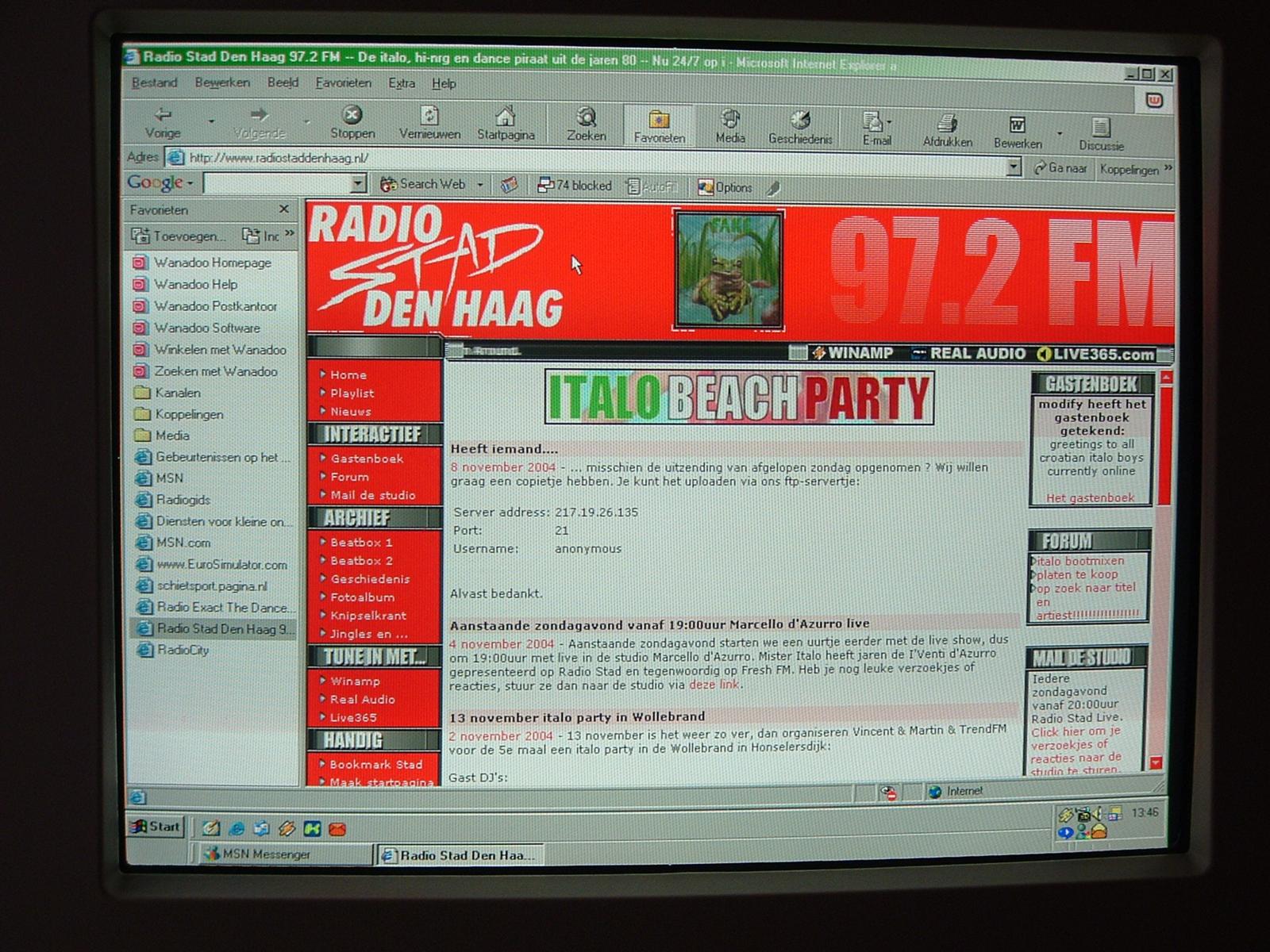Screen dimensions: 1270x952
Task: Click the 74 blocked popup blocker
Action: tap(575, 186)
